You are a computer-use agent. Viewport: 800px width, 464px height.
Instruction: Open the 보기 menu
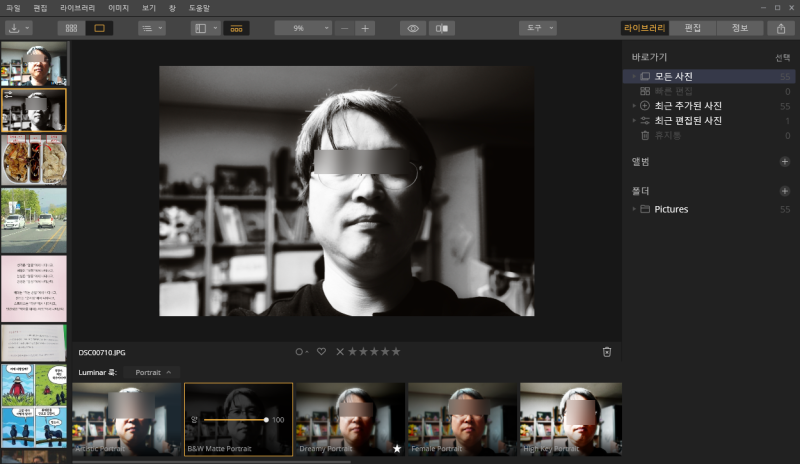coord(148,8)
